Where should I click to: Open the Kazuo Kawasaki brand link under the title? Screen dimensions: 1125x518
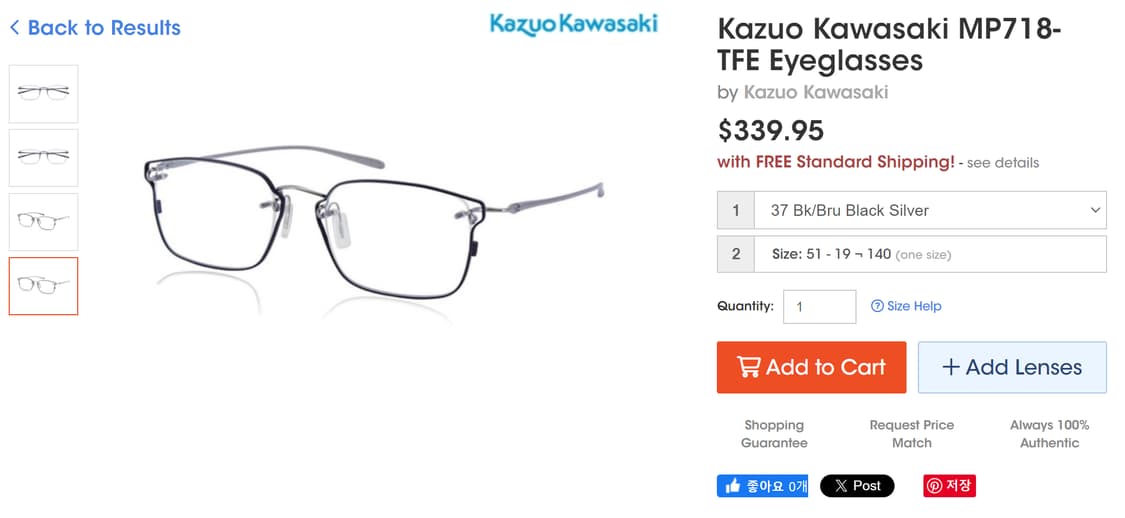tap(816, 93)
